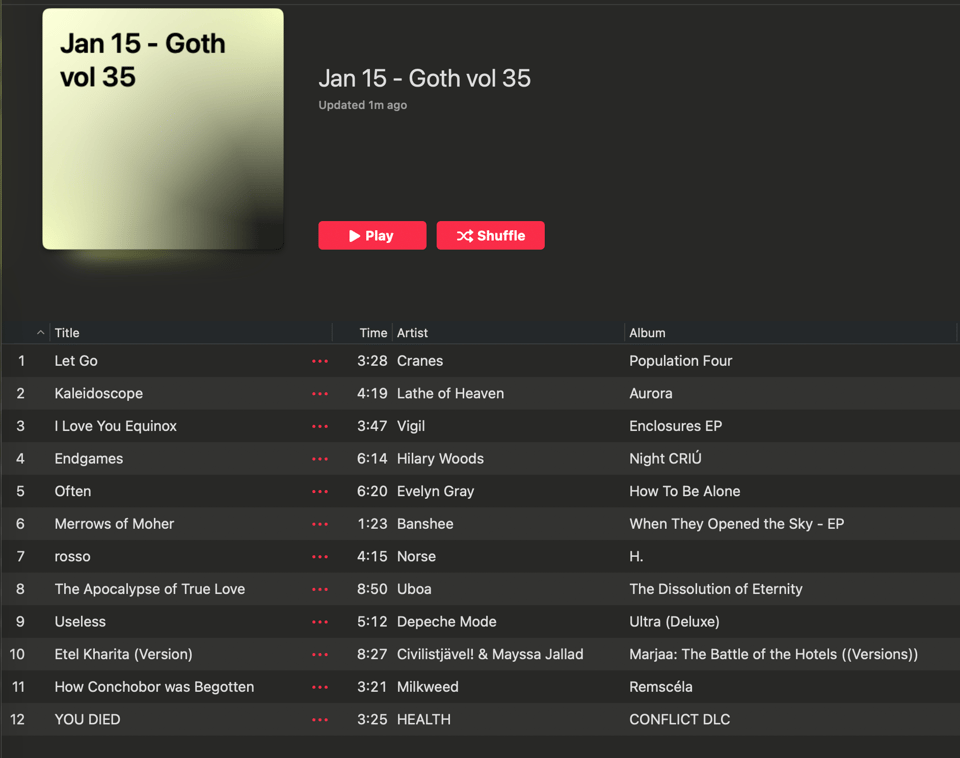Play the Goth vol 35 playlist
The image size is (960, 758).
pos(372,236)
